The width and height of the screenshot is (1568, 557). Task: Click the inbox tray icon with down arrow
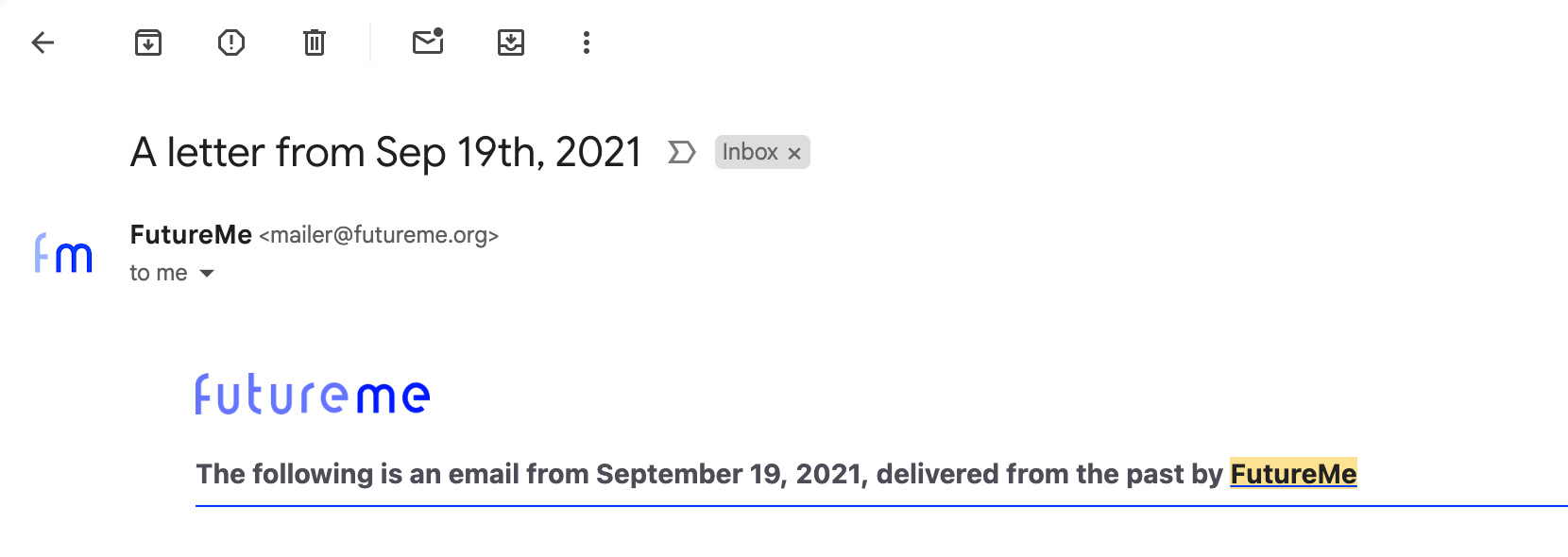coord(511,42)
